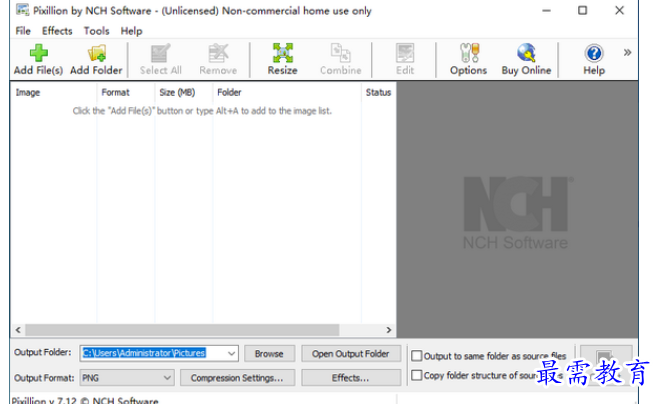This screenshot has height=404, width=658.
Task: Click the Add File(s) green plus icon
Action: click(x=39, y=53)
